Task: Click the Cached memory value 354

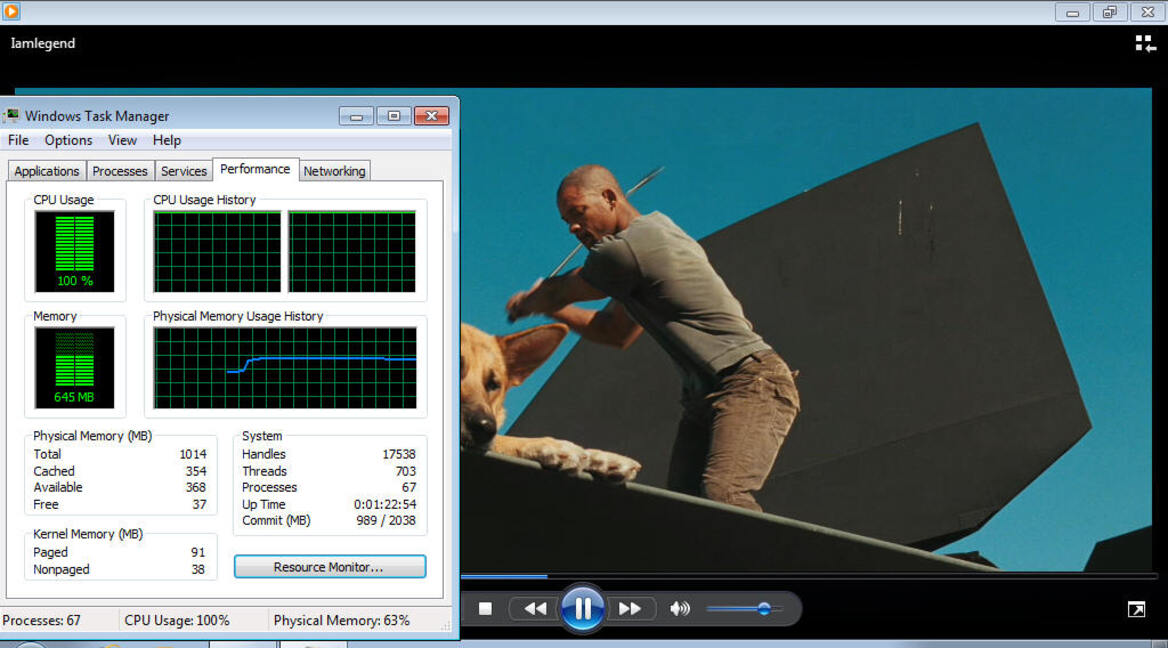Action: click(x=196, y=471)
